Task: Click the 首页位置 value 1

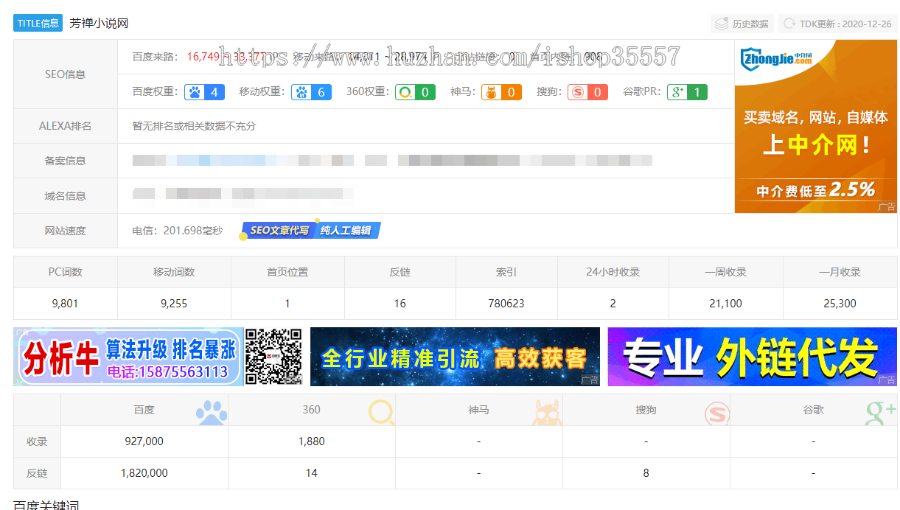Action: point(287,303)
